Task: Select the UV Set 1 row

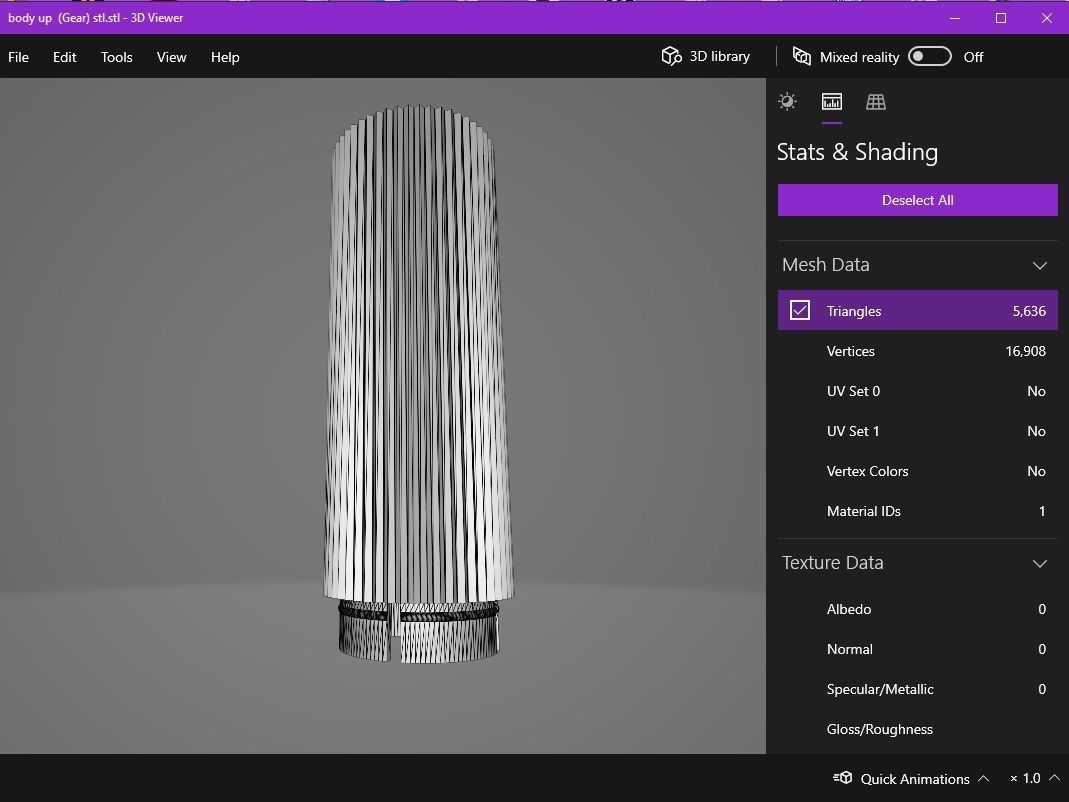Action: click(918, 431)
